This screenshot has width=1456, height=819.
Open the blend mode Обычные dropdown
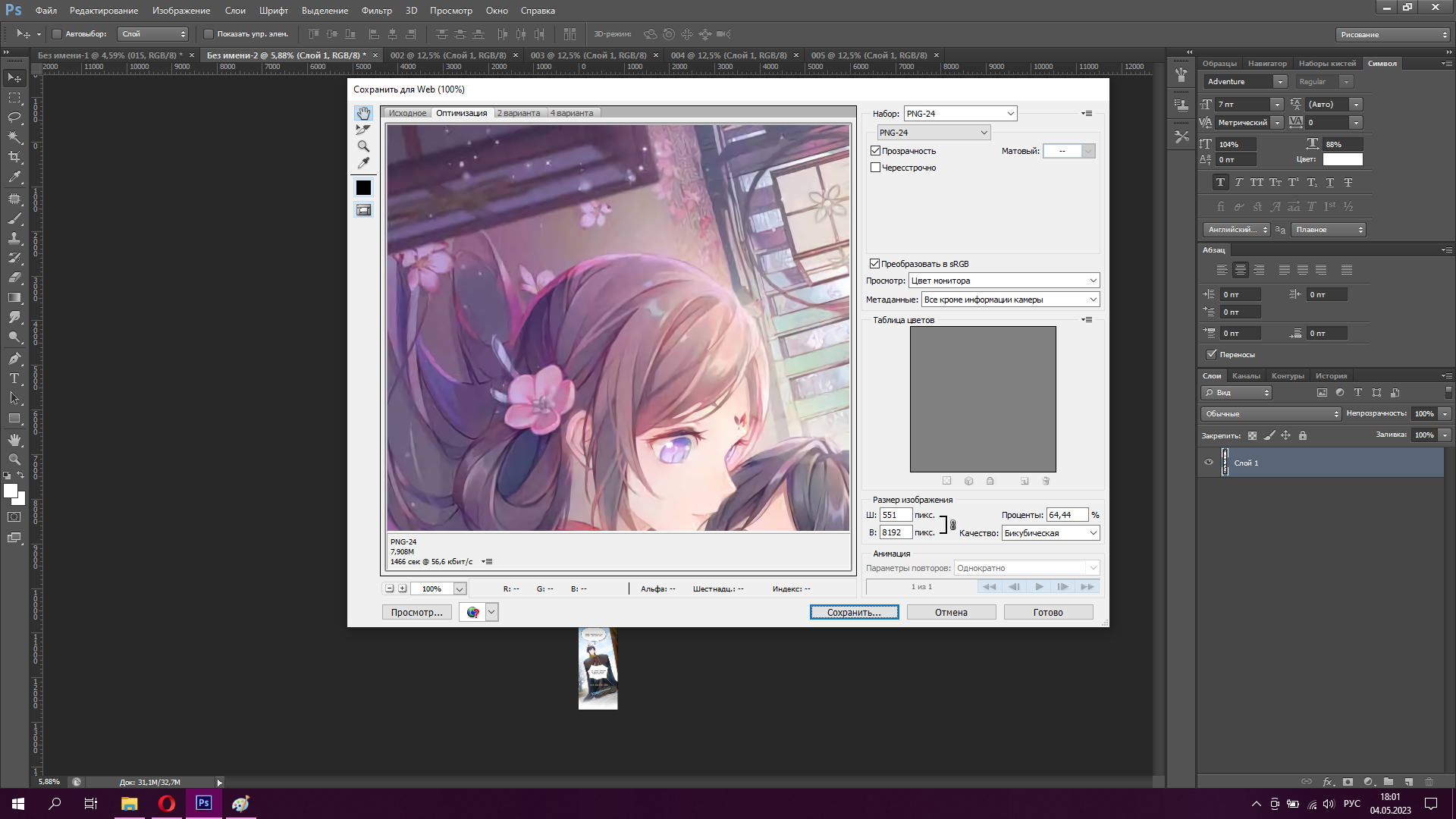[1271, 414]
